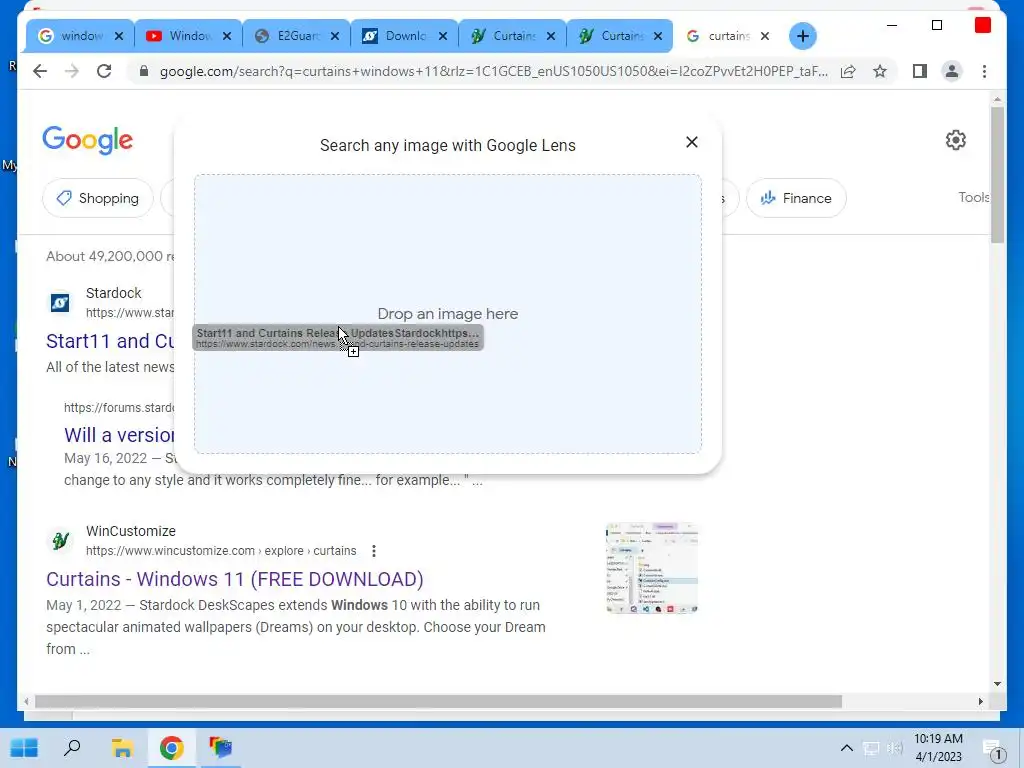The height and width of the screenshot is (768, 1024).
Task: Click the 'About 49,200,000' results count text
Action: 110,256
